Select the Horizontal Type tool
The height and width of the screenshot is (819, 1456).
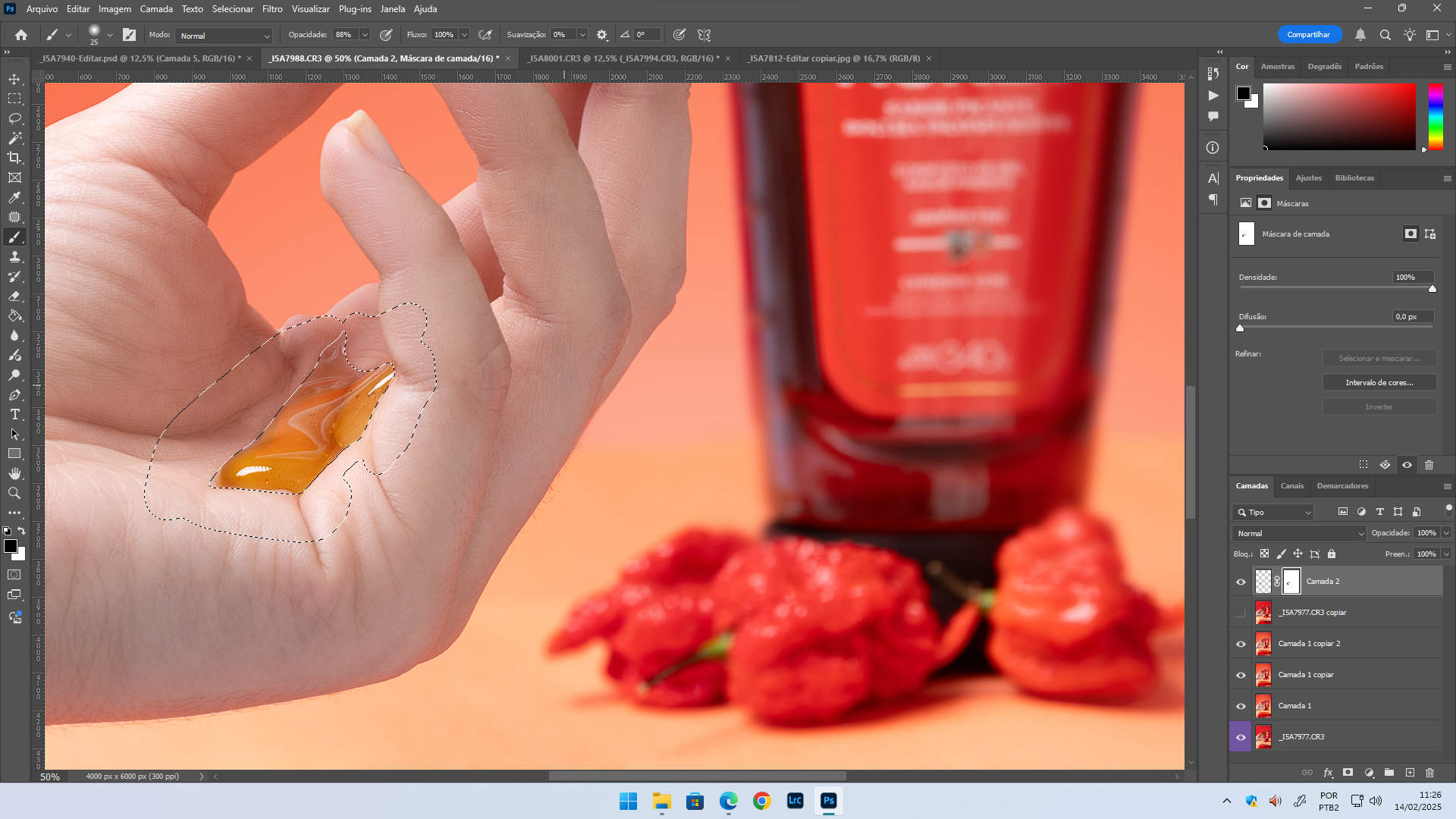point(14,414)
